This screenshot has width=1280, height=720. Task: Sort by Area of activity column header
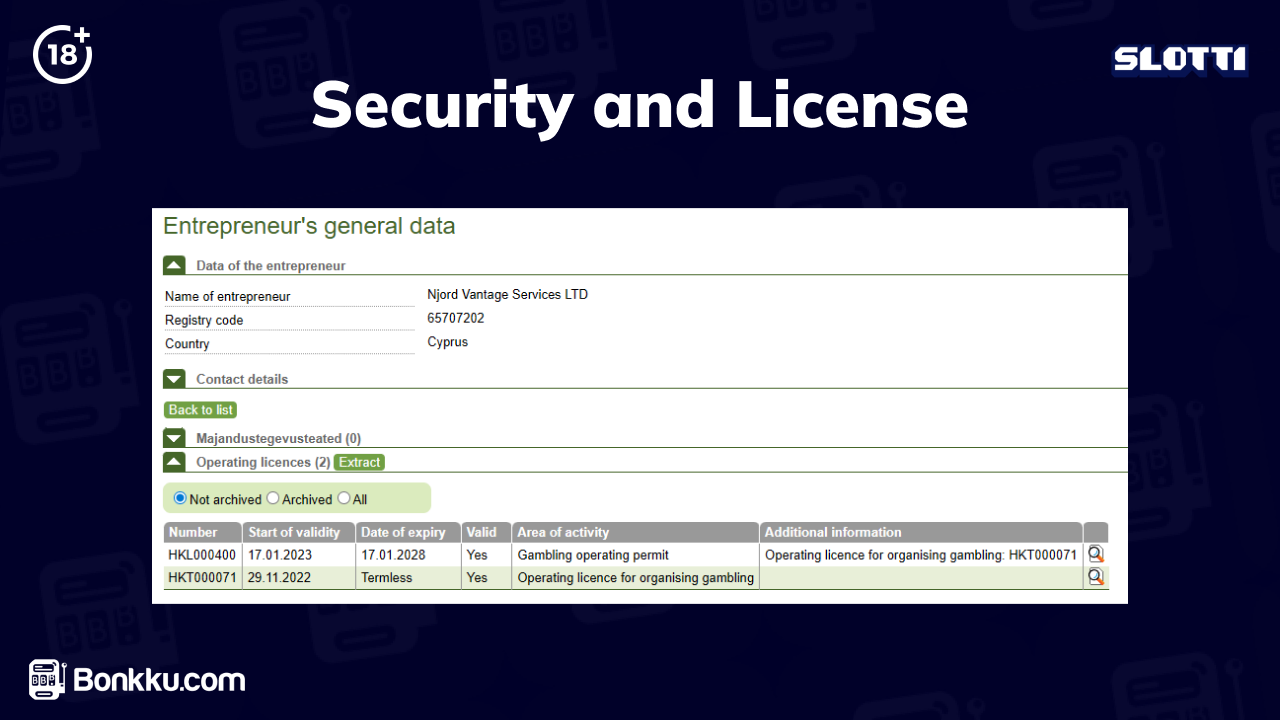point(635,532)
